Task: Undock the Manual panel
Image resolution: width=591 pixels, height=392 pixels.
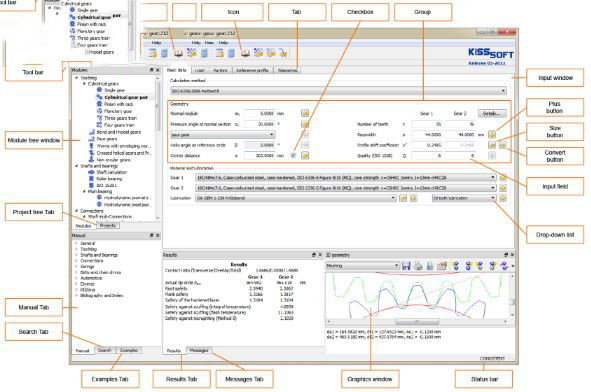Action: point(152,236)
